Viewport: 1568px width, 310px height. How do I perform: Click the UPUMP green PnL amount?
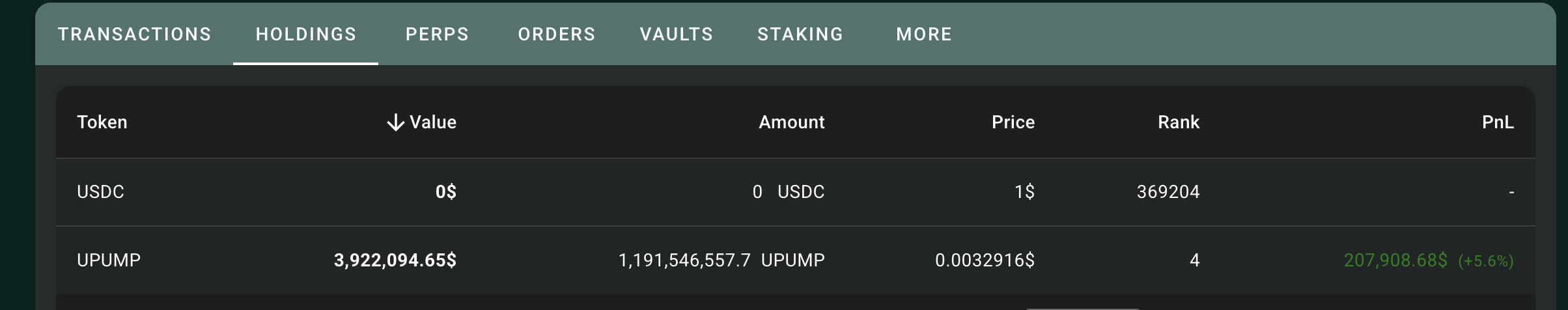point(1395,261)
